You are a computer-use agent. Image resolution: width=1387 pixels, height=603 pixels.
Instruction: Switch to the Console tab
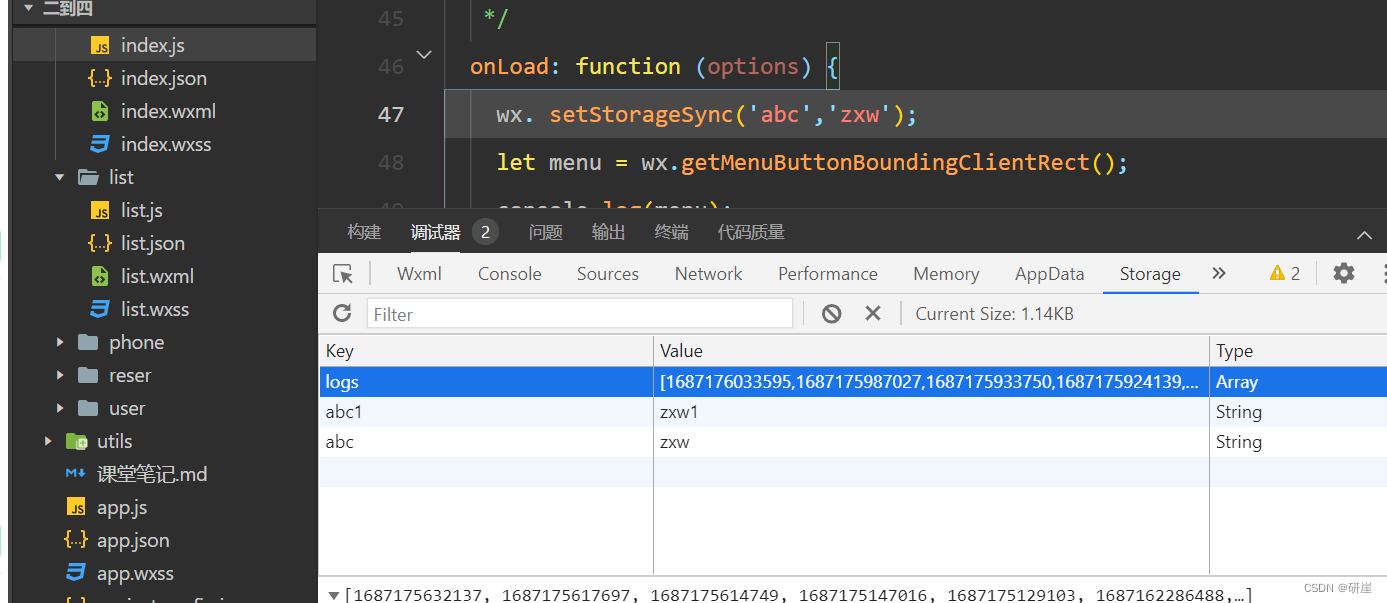click(x=510, y=274)
